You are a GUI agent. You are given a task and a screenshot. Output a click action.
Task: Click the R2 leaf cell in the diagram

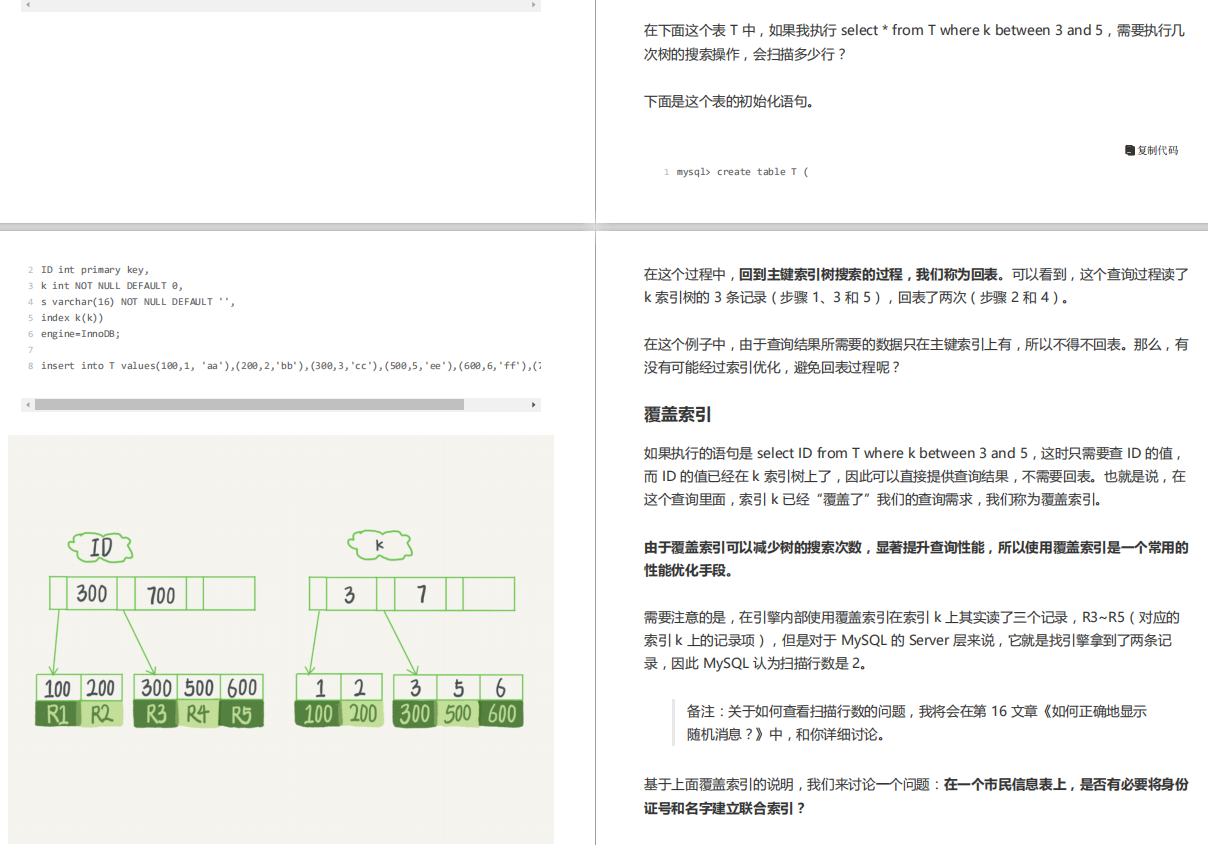(x=101, y=714)
